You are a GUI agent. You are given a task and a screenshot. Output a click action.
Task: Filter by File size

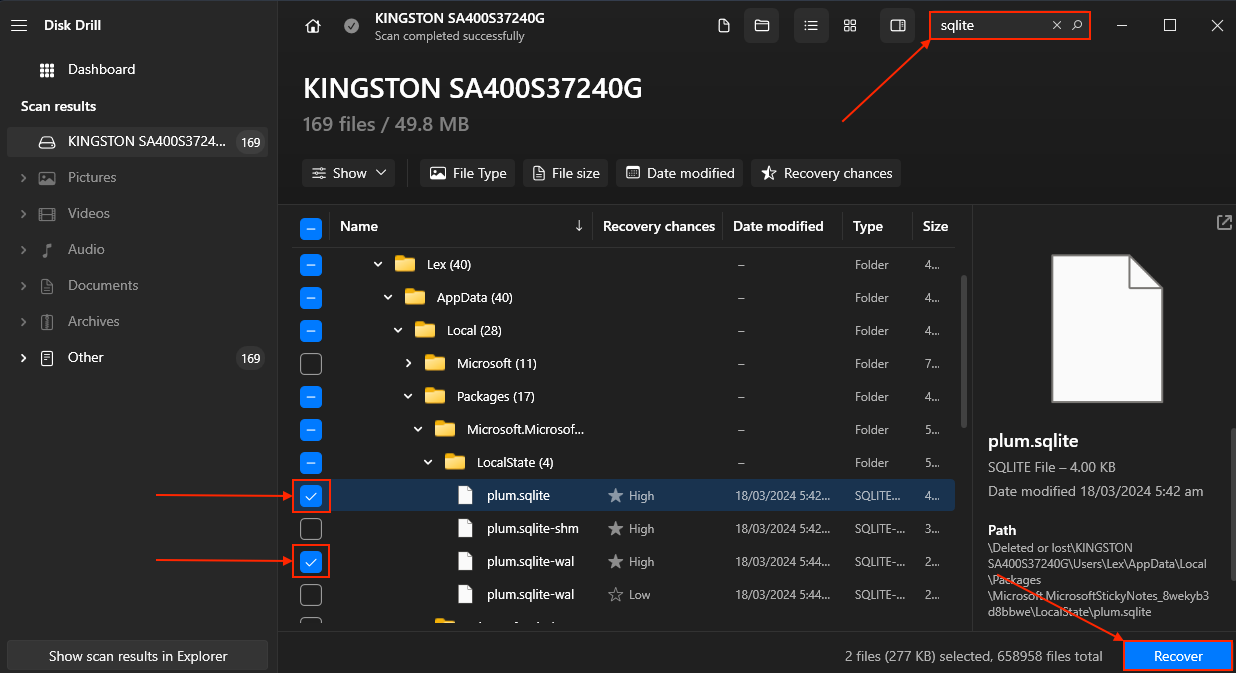click(566, 173)
